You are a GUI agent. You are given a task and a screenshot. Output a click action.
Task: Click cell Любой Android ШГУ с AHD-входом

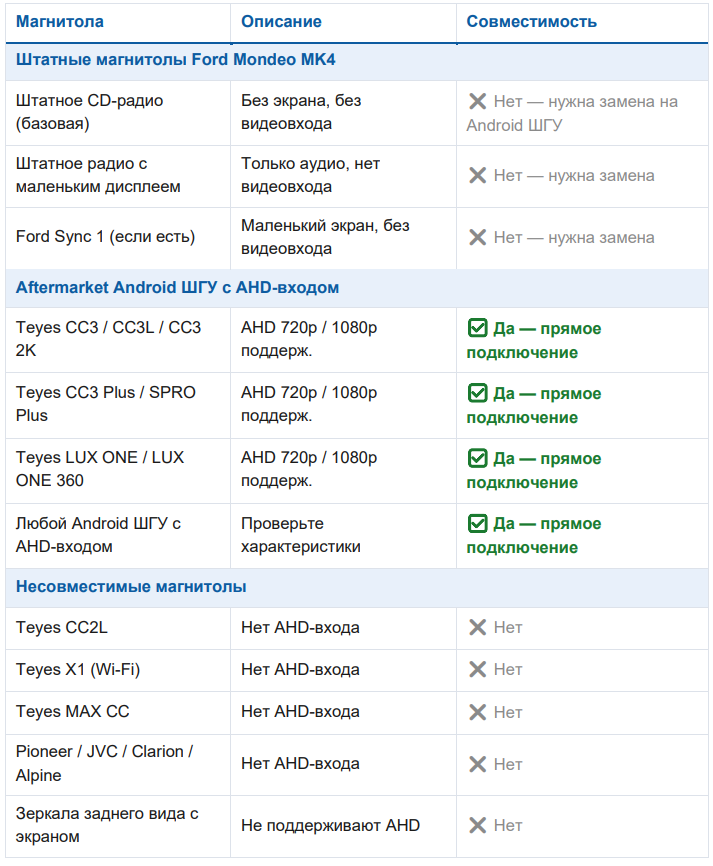(x=118, y=535)
